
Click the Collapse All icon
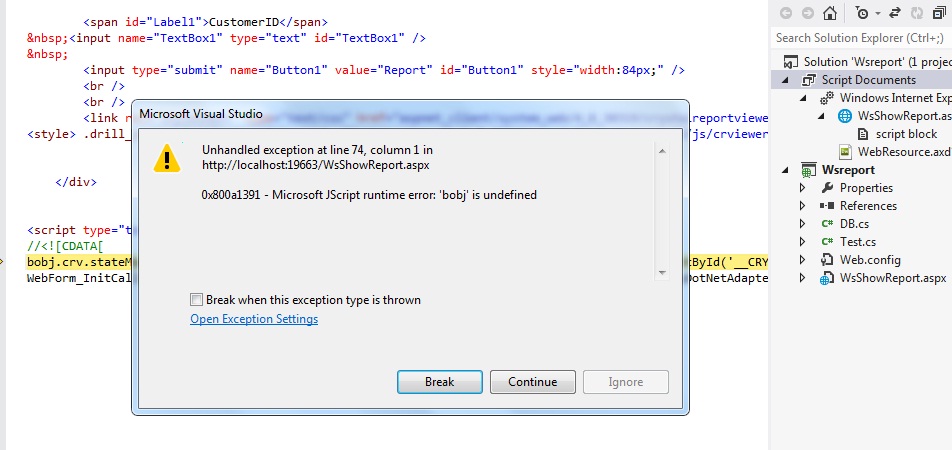pyautogui.click(x=940, y=13)
